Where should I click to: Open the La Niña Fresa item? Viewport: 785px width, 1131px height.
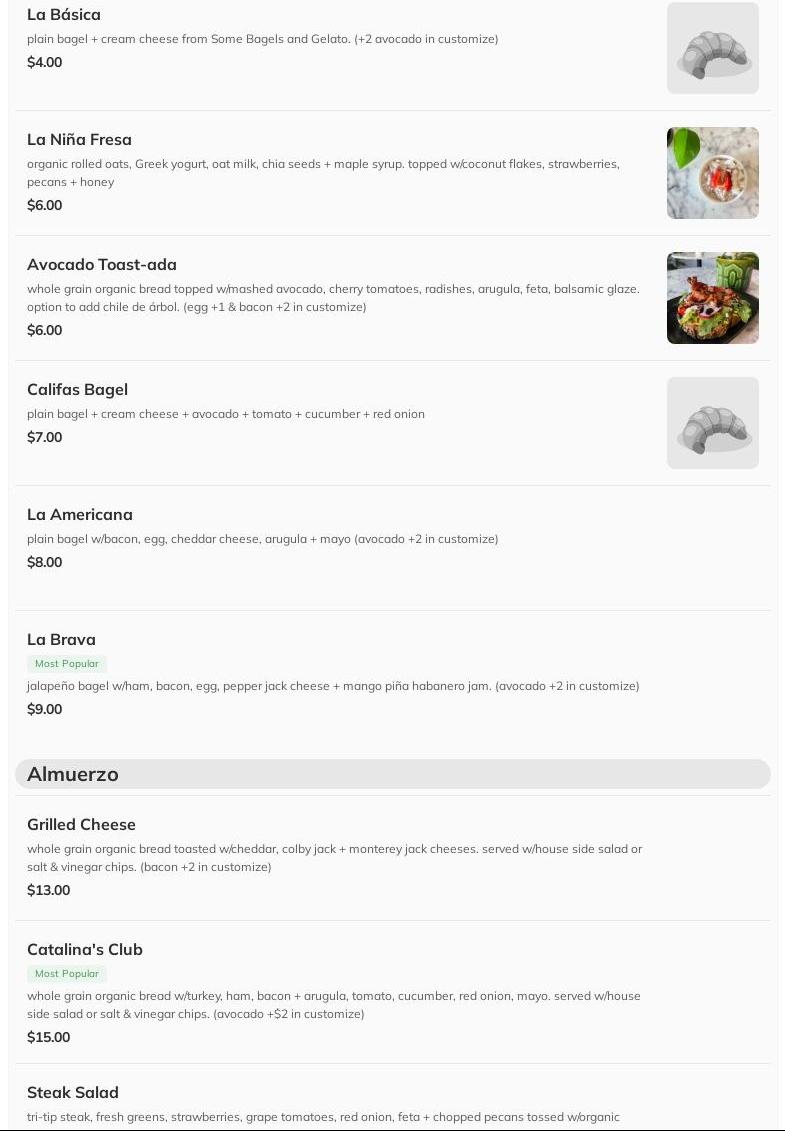coord(79,140)
